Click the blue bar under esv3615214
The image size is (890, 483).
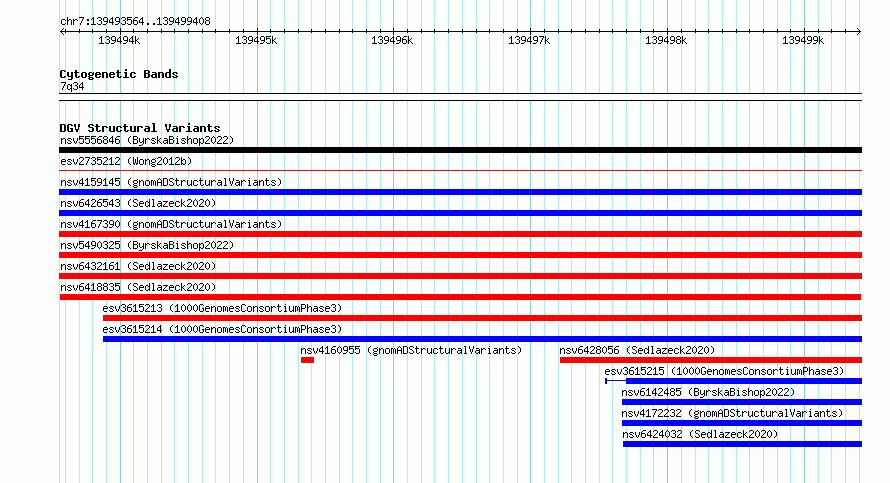(482, 339)
